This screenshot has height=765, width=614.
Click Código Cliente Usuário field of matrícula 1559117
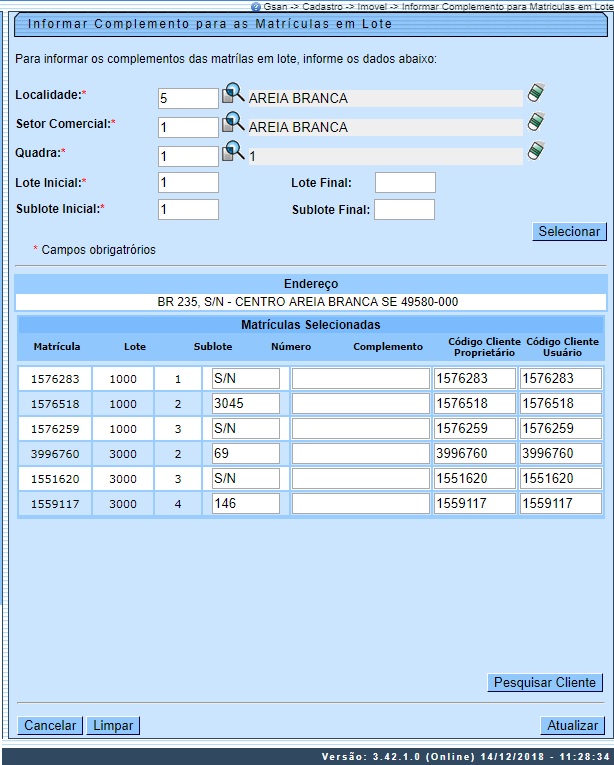[560, 503]
